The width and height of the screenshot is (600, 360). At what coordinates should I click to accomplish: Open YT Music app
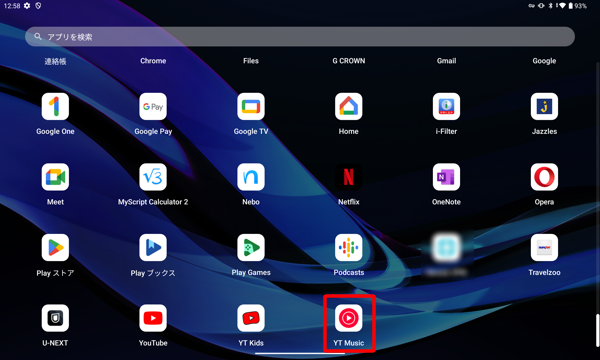pos(349,318)
